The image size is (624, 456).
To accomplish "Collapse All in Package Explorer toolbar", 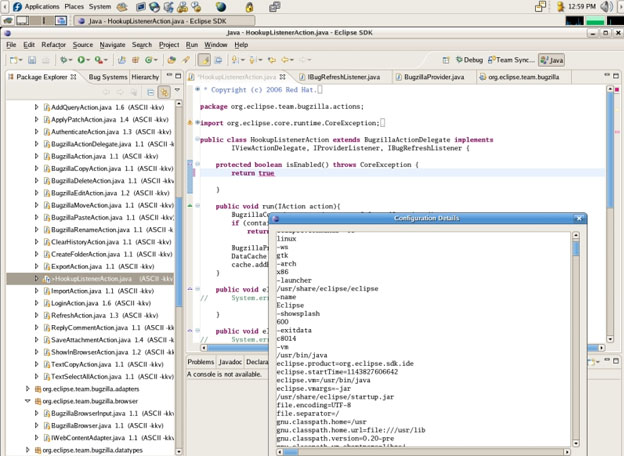I will 150,92.
